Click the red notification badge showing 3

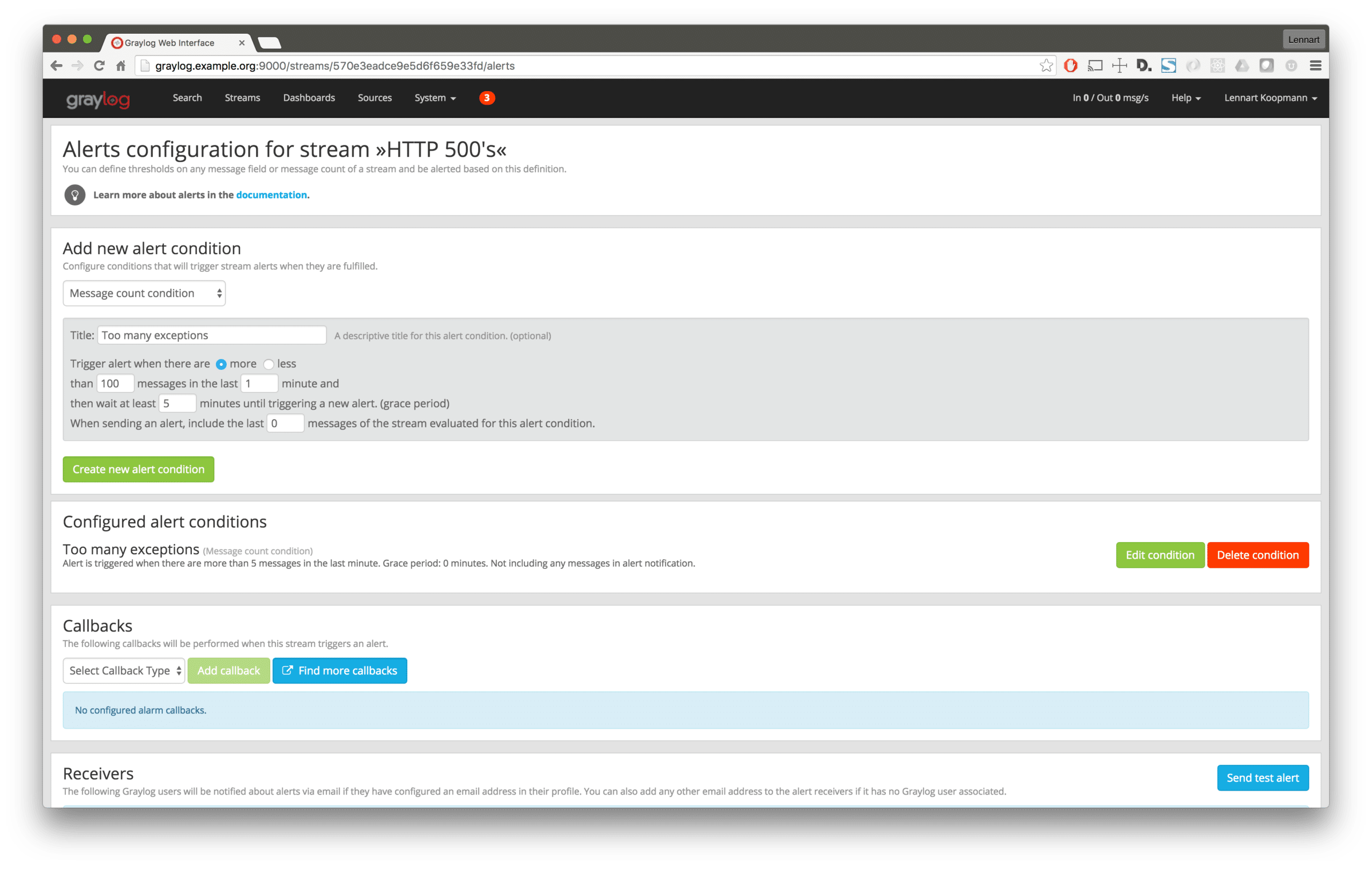click(486, 98)
